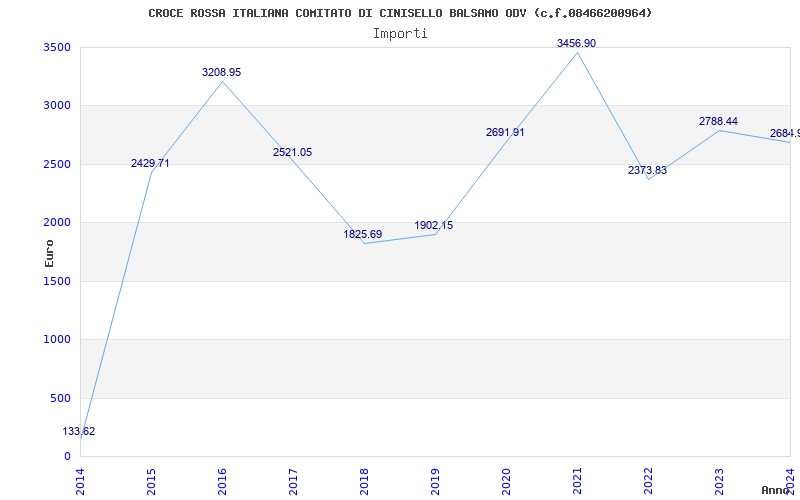Click the data label 1825.69

[363, 234]
